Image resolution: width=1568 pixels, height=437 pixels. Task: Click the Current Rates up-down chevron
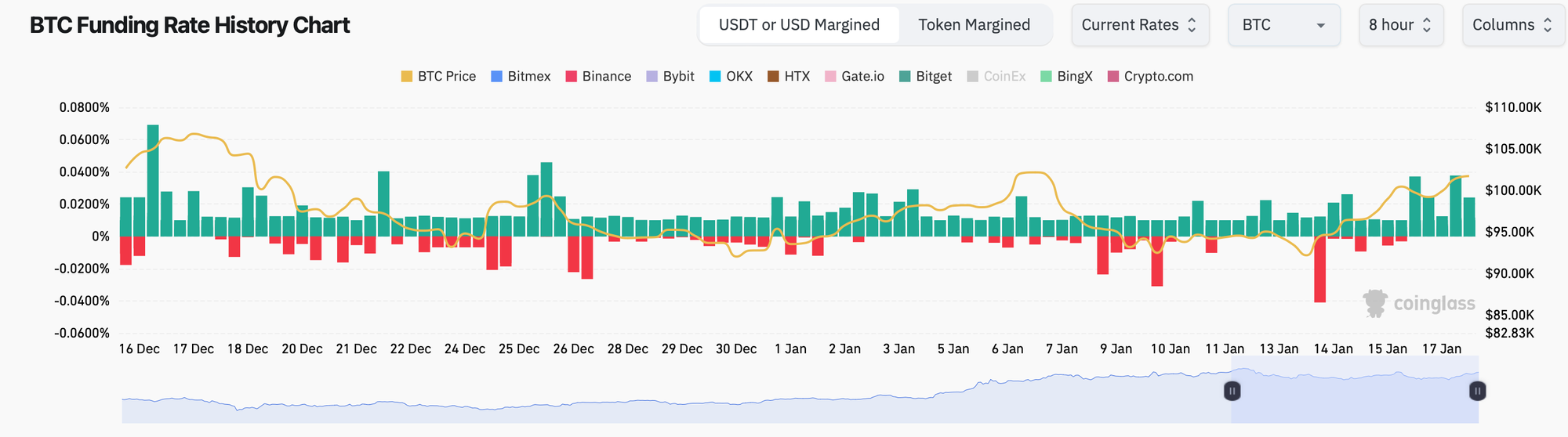tap(1192, 25)
